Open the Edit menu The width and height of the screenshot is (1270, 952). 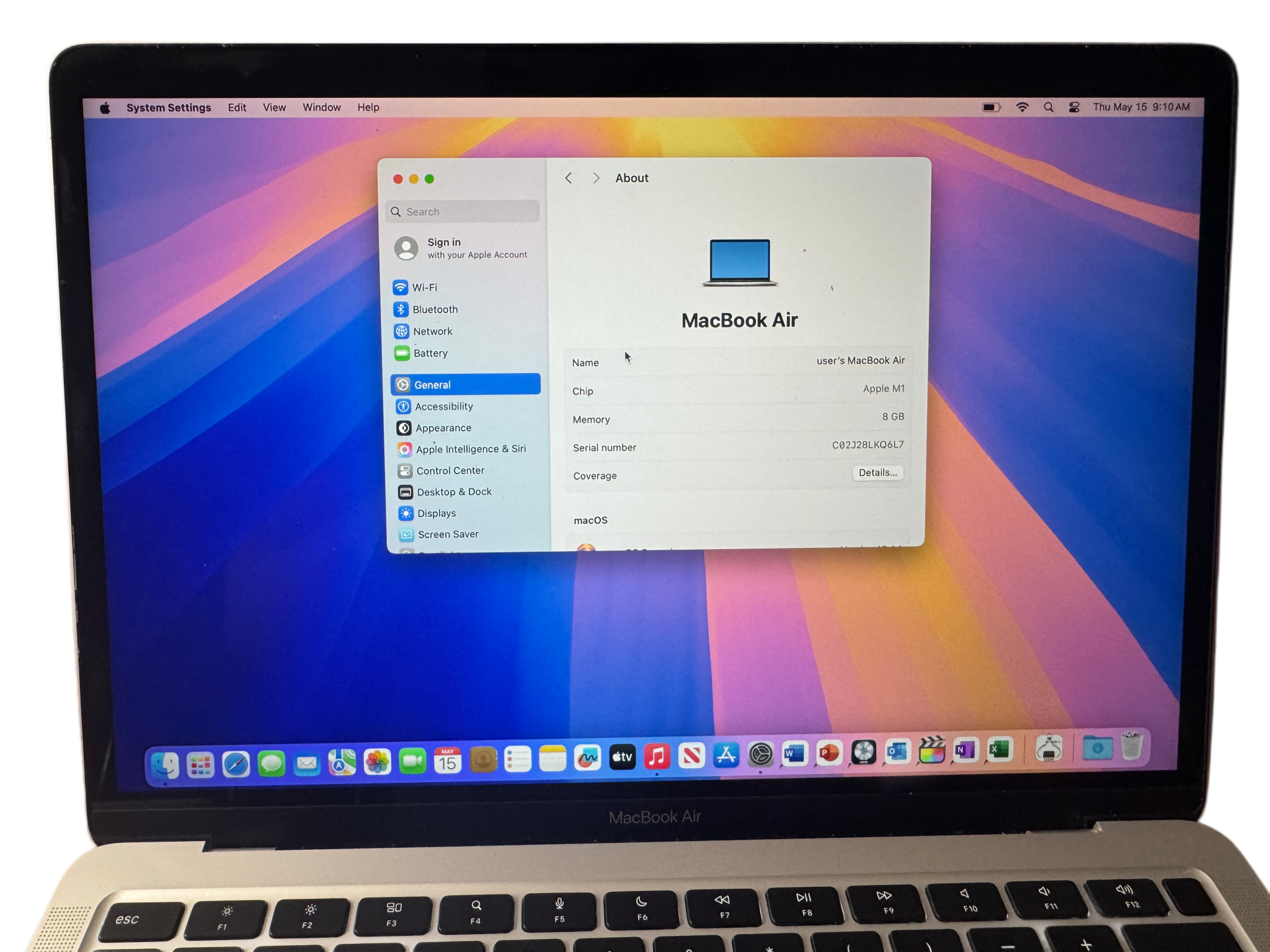pos(237,108)
